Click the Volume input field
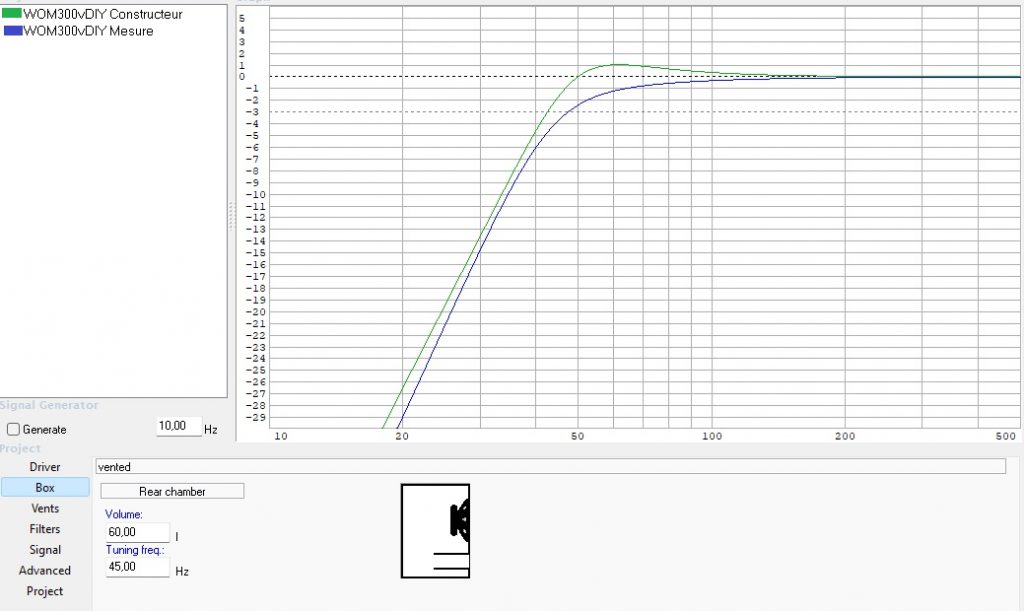This screenshot has height=611, width=1024. (138, 532)
